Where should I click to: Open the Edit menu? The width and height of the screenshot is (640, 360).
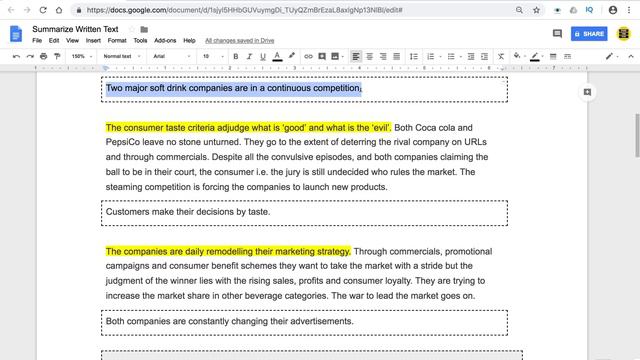tap(54, 40)
